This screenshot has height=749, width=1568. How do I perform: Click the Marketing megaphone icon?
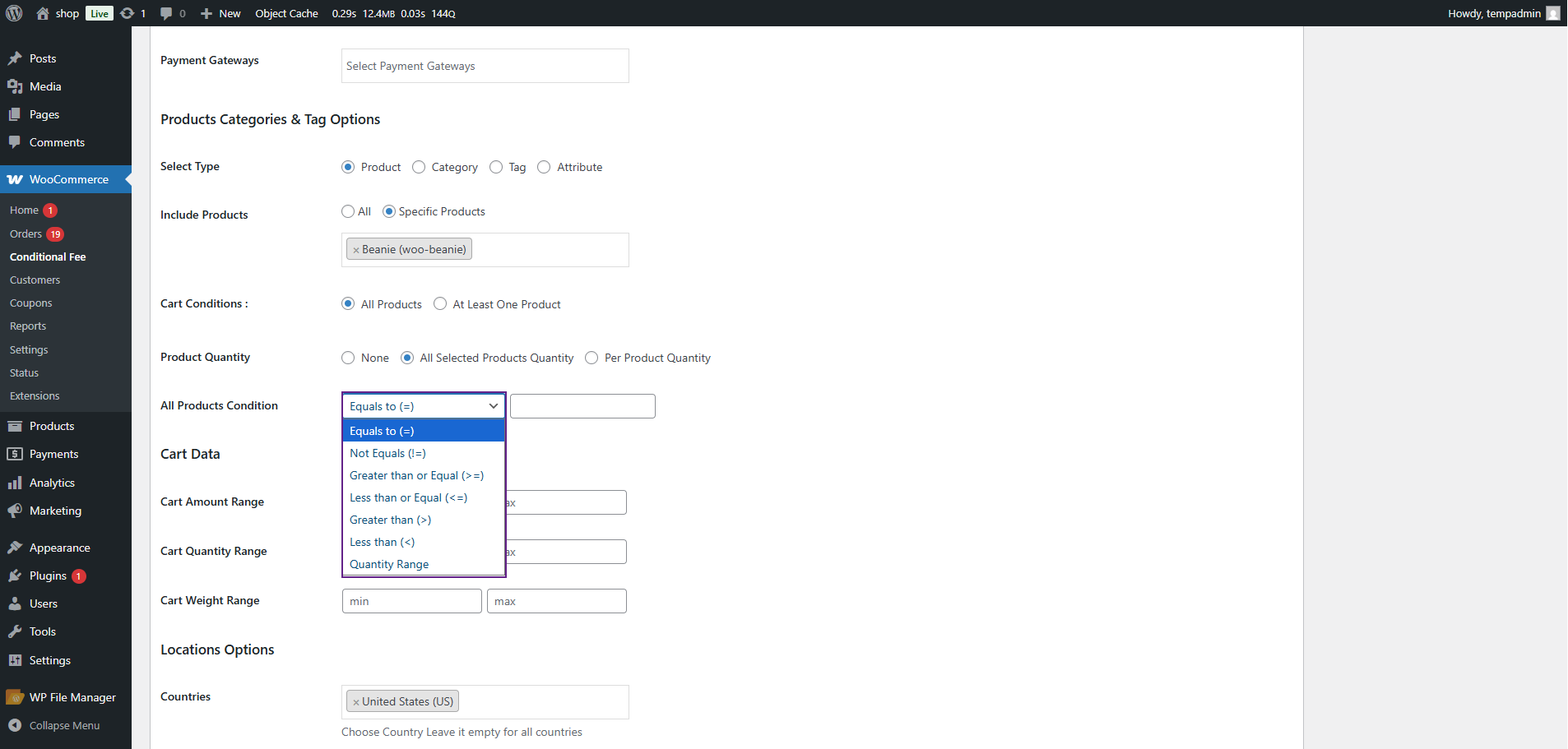point(15,511)
